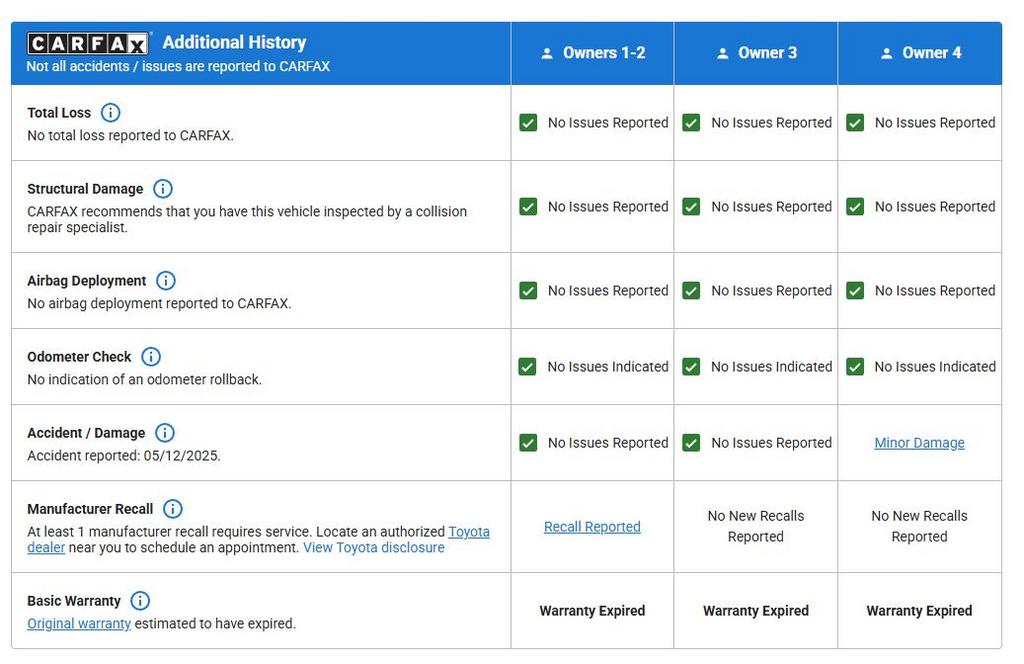This screenshot has height=664, width=1024.
Task: Show info for Odometer Check
Action: coord(151,357)
